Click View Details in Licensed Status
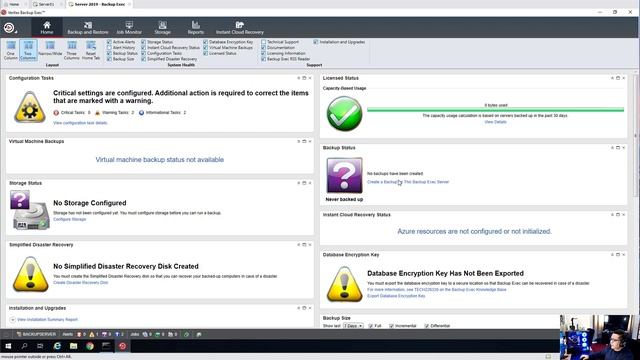This screenshot has height=360, width=640. click(x=495, y=122)
